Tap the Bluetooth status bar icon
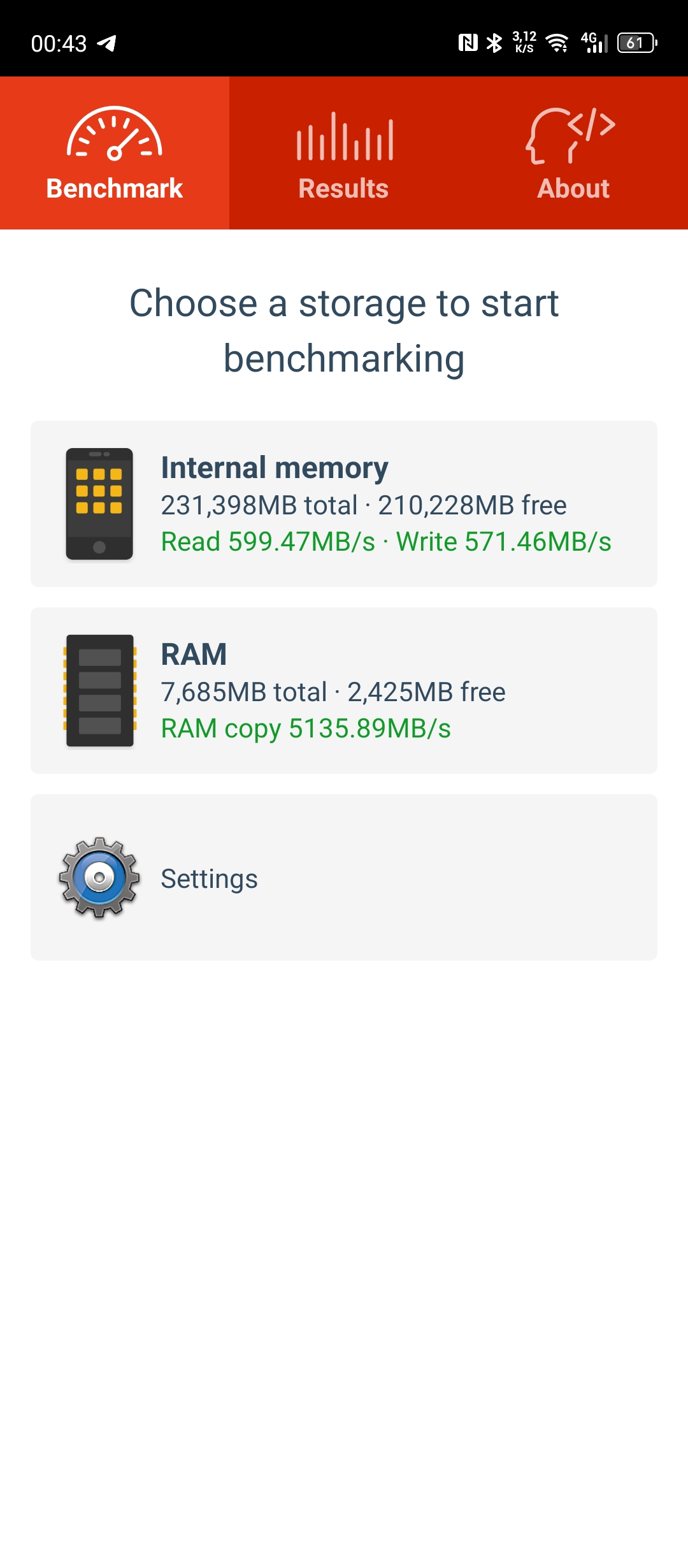Image resolution: width=688 pixels, height=1568 pixels. tap(494, 43)
